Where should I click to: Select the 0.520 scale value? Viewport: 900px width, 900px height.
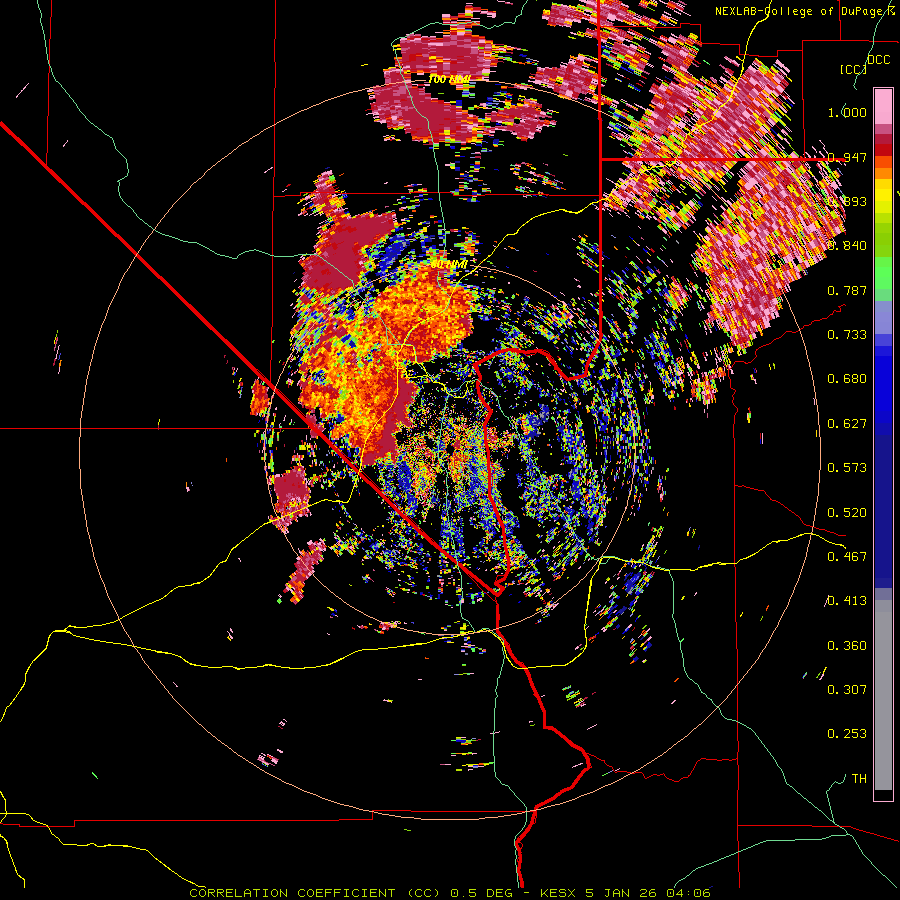[x=847, y=513]
